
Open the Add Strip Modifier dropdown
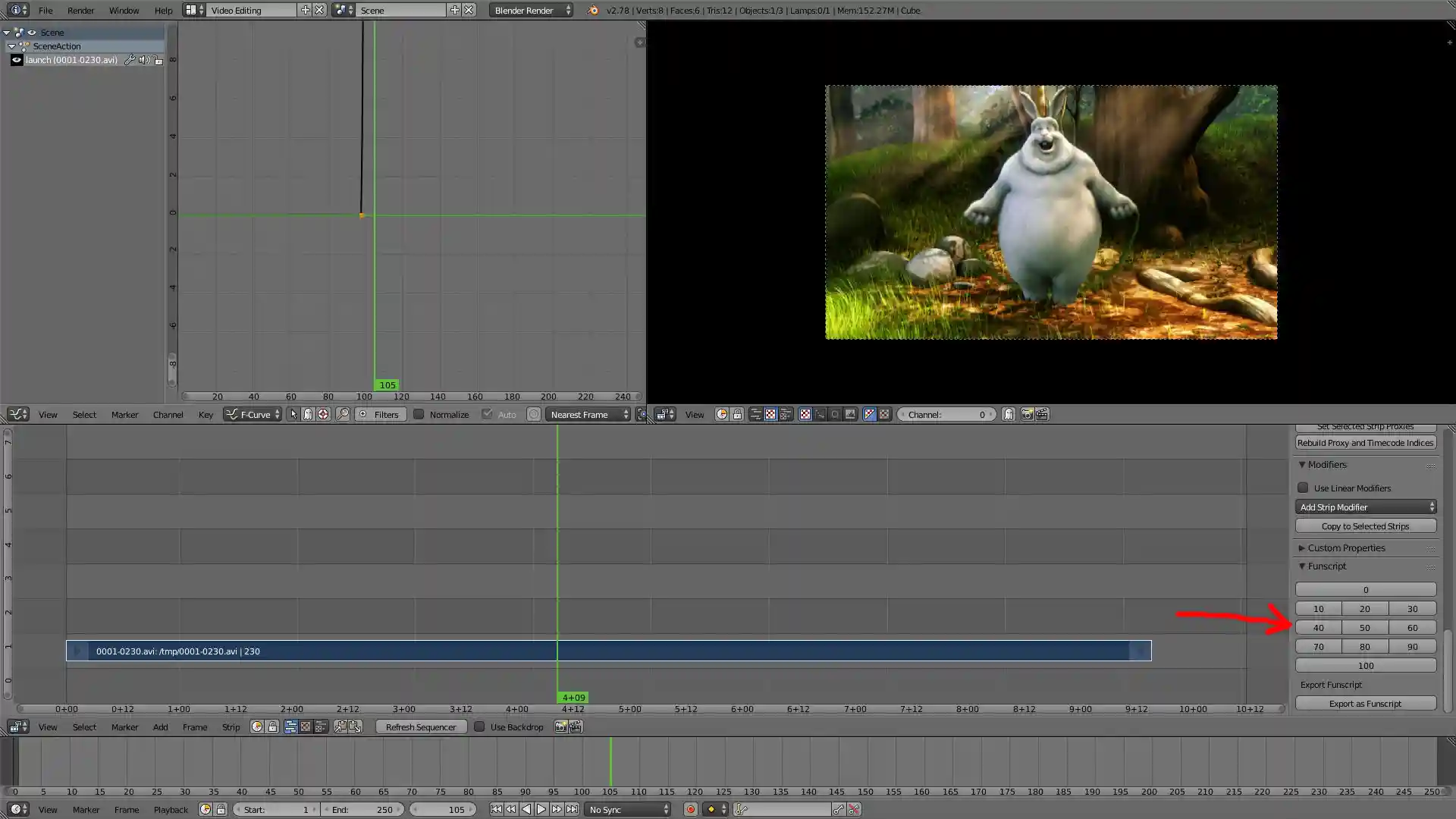tap(1365, 507)
